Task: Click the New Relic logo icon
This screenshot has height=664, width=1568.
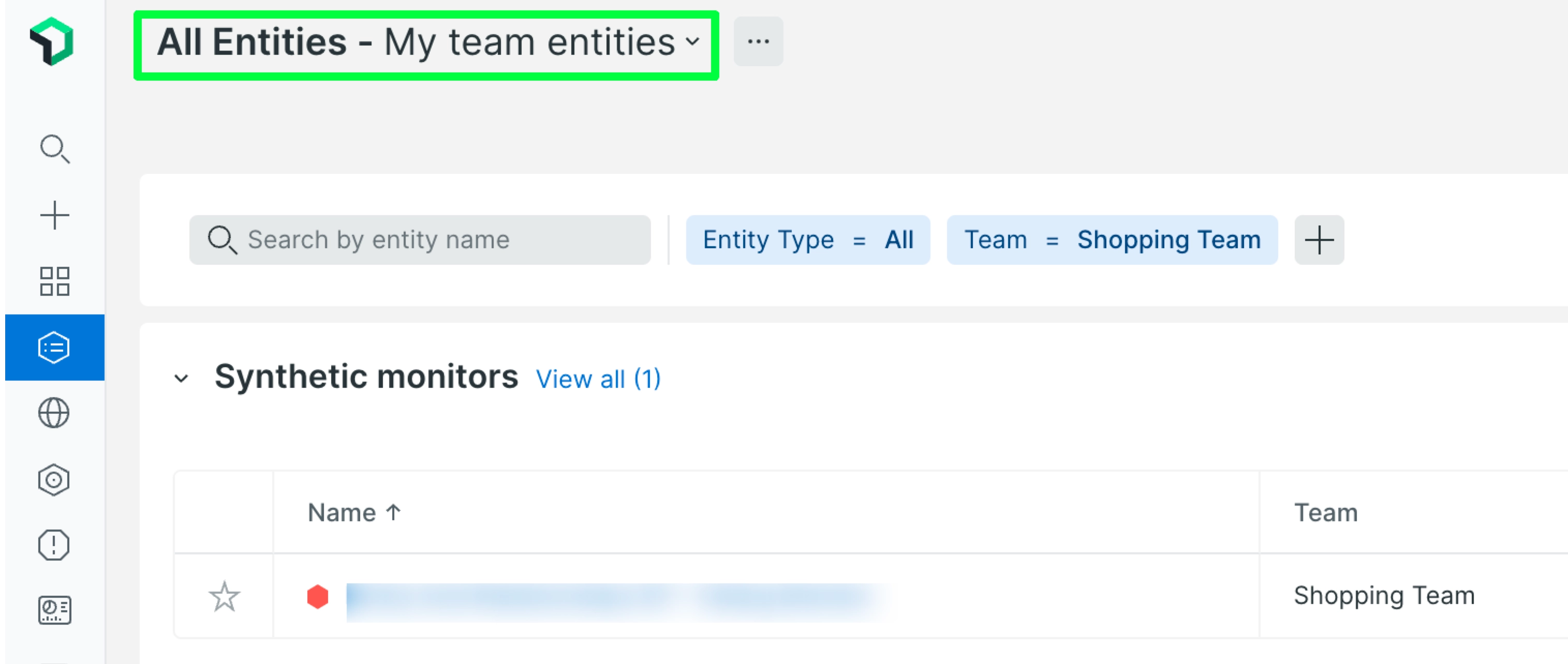Action: click(x=52, y=41)
